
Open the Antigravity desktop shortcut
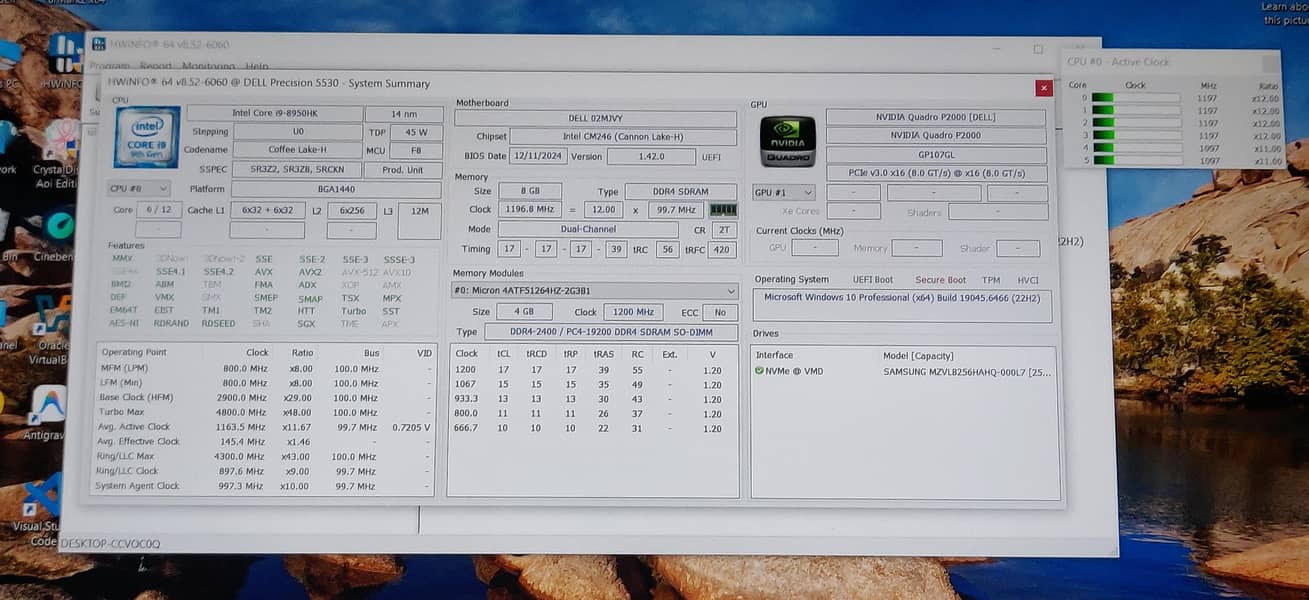pyautogui.click(x=48, y=412)
